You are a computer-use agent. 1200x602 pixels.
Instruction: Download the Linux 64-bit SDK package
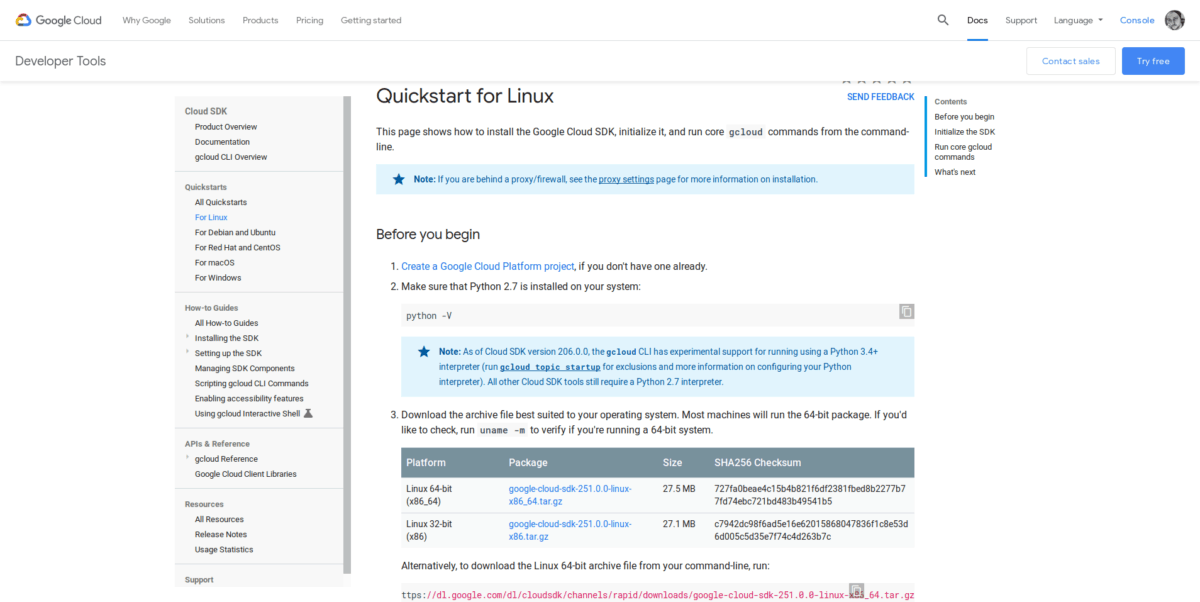pyautogui.click(x=569, y=494)
